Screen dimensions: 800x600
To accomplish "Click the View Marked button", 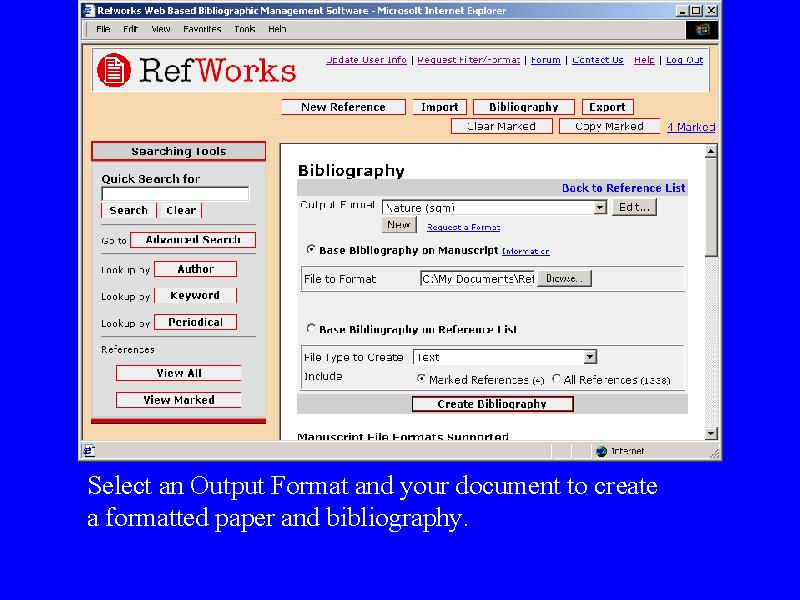I will pyautogui.click(x=179, y=399).
